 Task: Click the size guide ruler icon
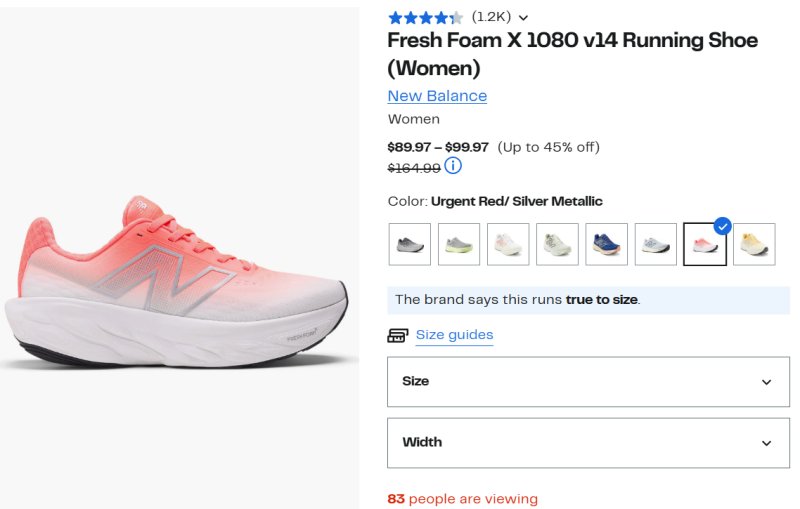pos(398,335)
